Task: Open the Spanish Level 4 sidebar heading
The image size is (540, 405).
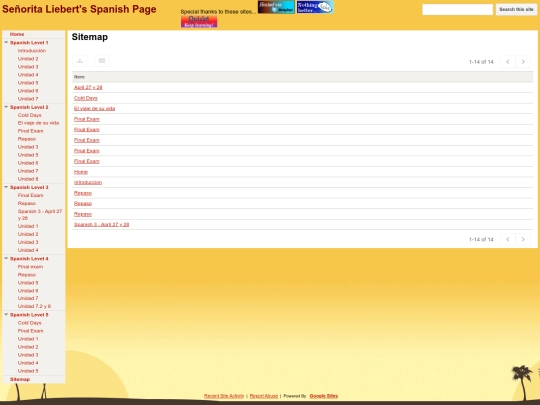Action: (x=29, y=259)
